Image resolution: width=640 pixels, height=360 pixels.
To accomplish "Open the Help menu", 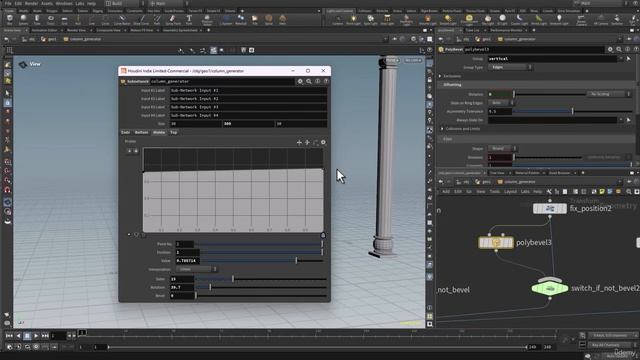I will click(x=91, y=3).
